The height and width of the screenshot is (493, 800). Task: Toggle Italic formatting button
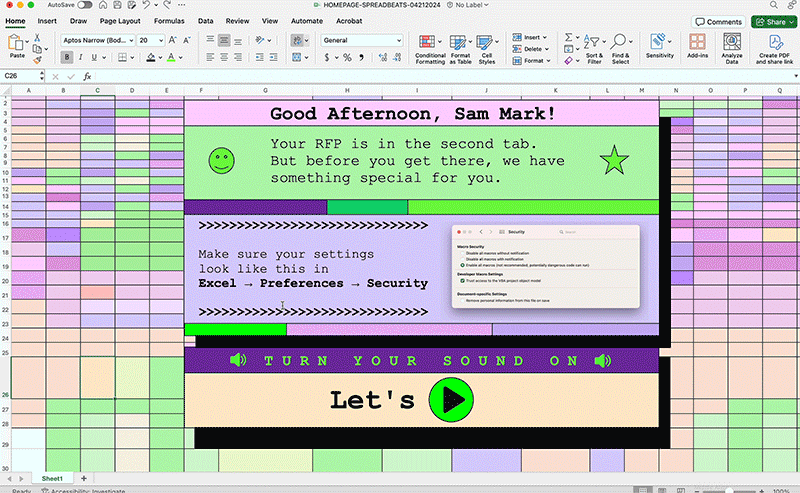click(x=83, y=58)
